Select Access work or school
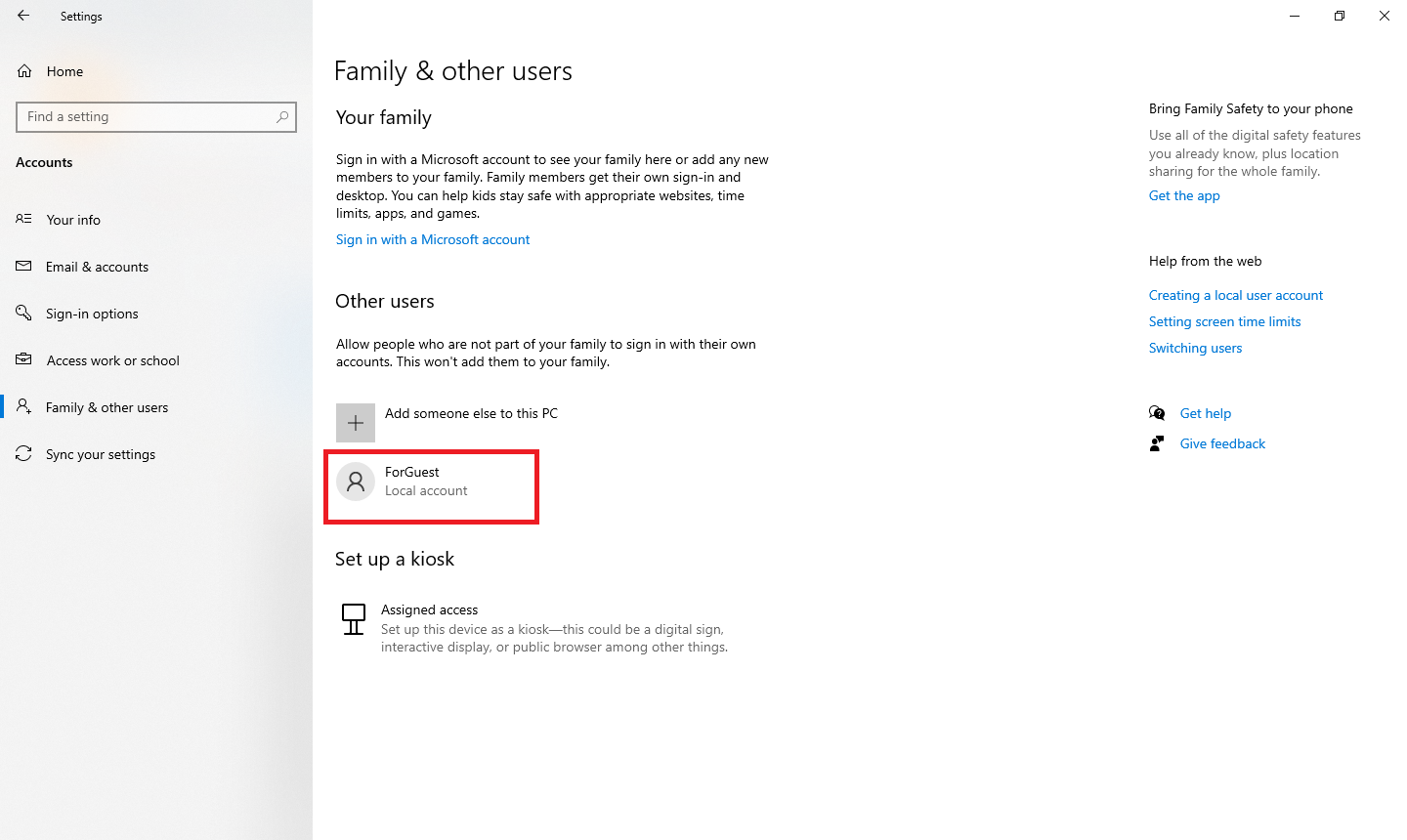 (x=113, y=360)
